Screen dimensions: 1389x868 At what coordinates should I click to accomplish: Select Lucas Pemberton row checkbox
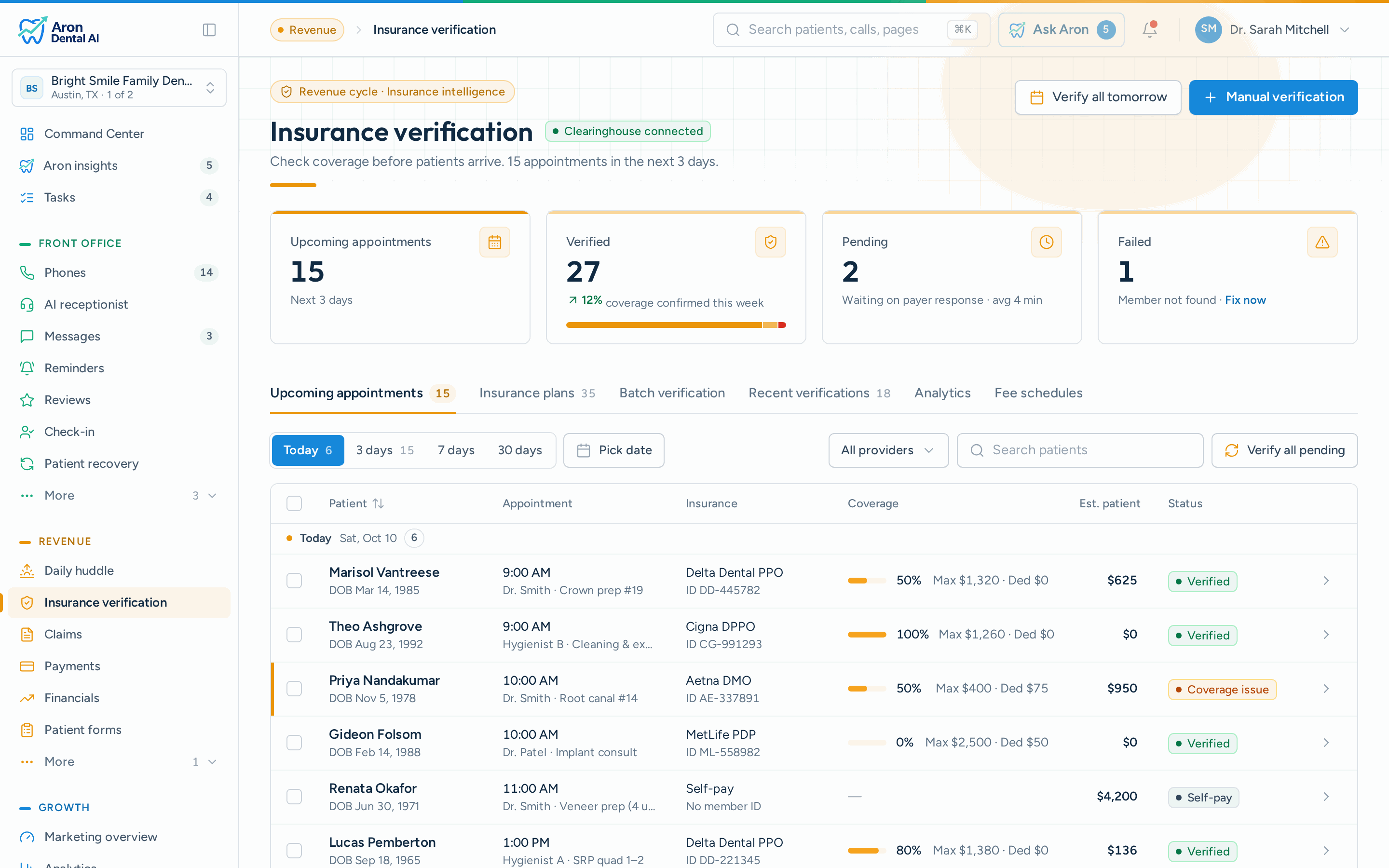pos(294,851)
